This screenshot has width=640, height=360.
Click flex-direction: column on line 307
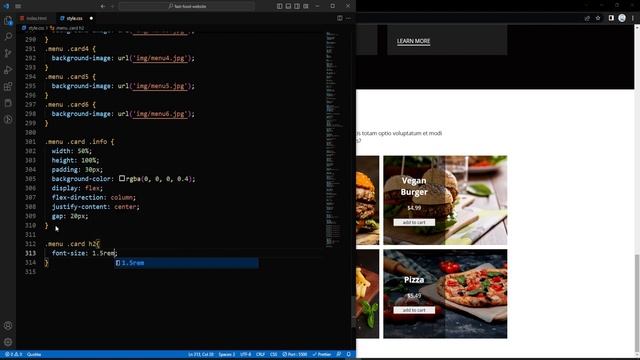click(93, 198)
